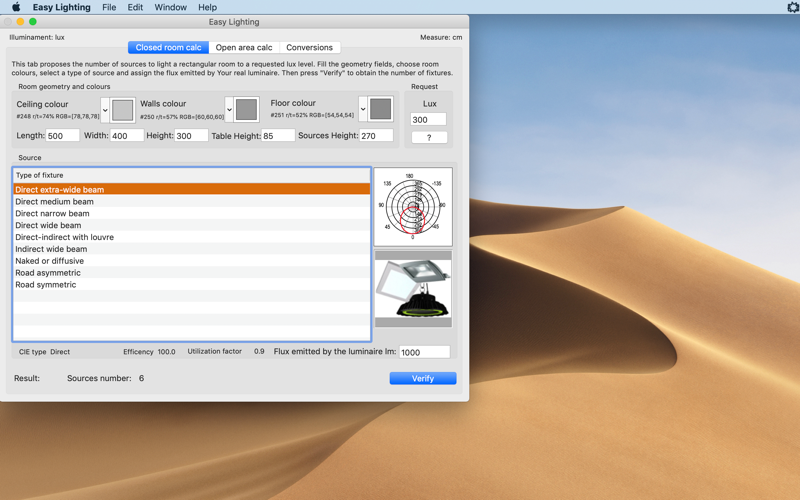Select Naked or diffusive fixture
Viewport: 800px width, 500px height.
191,261
